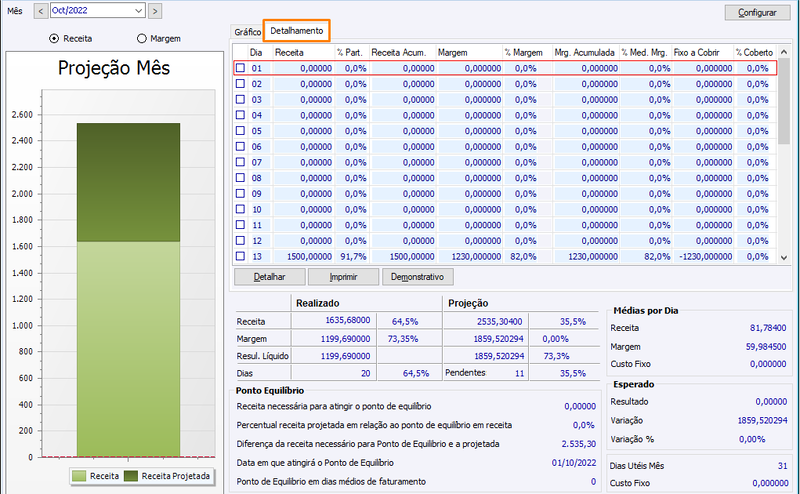The width and height of the screenshot is (800, 494).
Task: Click the Imprimir button
Action: 343,277
